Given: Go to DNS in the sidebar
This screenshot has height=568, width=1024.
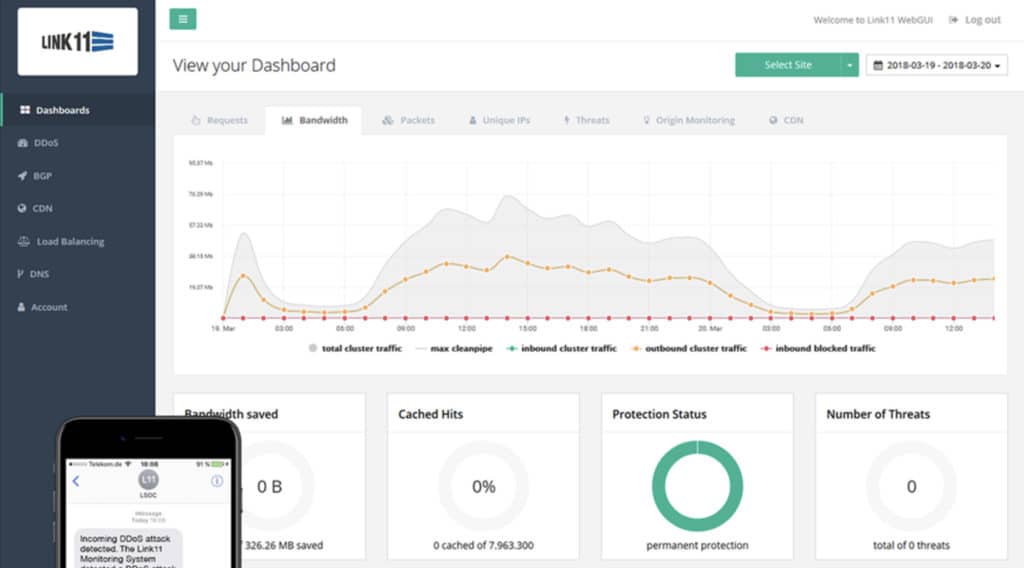Looking at the screenshot, I should 39,274.
